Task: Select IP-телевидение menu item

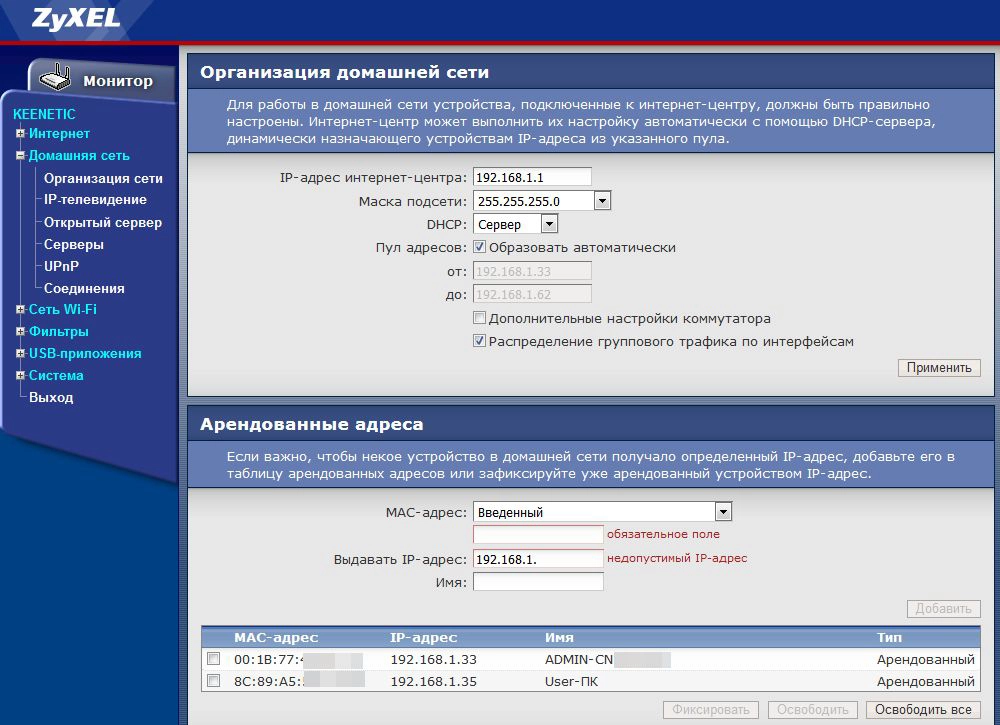Action: (x=95, y=200)
